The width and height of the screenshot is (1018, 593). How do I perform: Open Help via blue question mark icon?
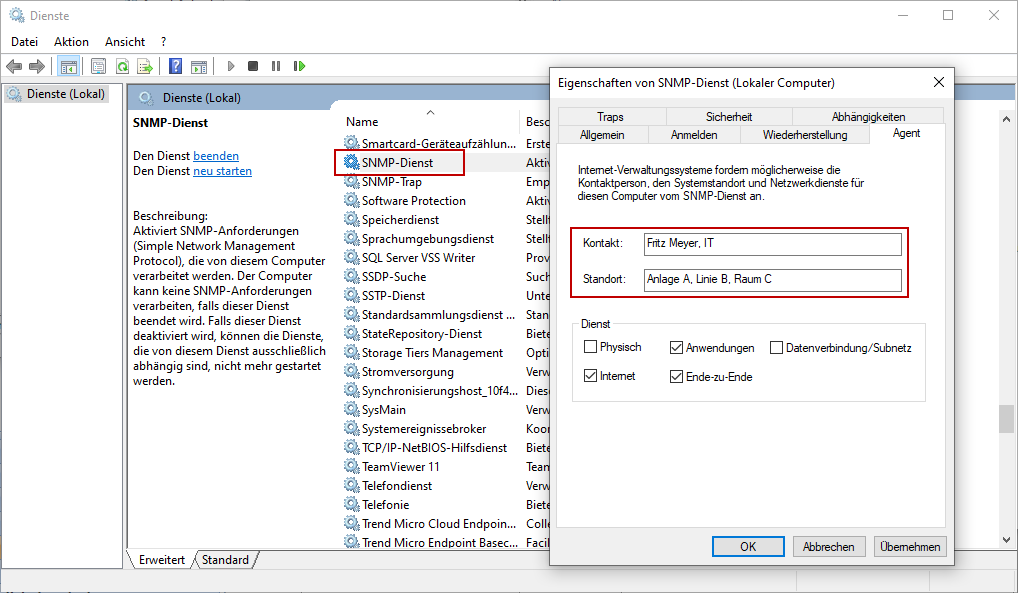(x=175, y=66)
